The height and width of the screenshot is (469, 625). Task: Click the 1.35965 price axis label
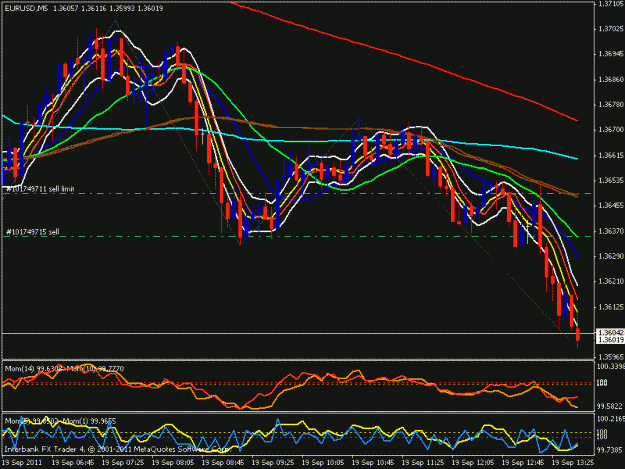(x=611, y=356)
